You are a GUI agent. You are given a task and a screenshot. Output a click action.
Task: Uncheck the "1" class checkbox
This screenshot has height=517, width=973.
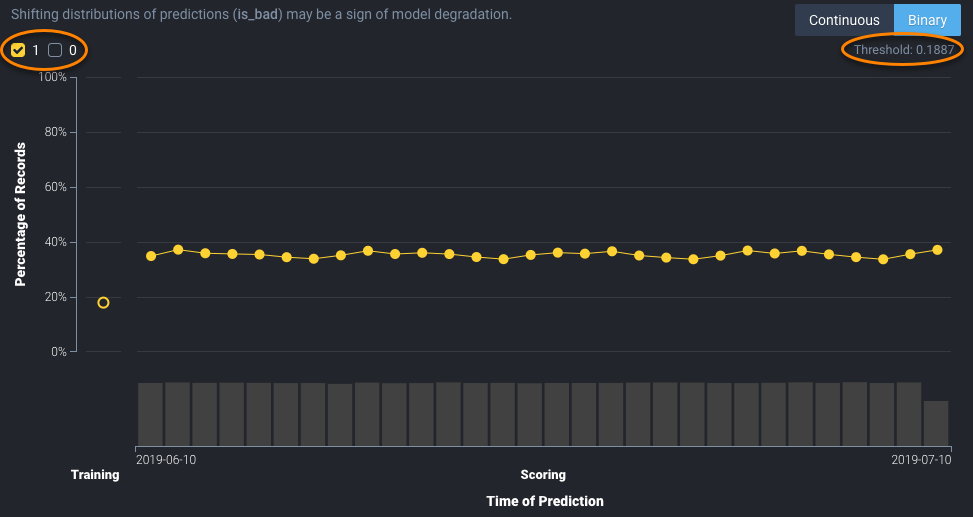click(18, 50)
